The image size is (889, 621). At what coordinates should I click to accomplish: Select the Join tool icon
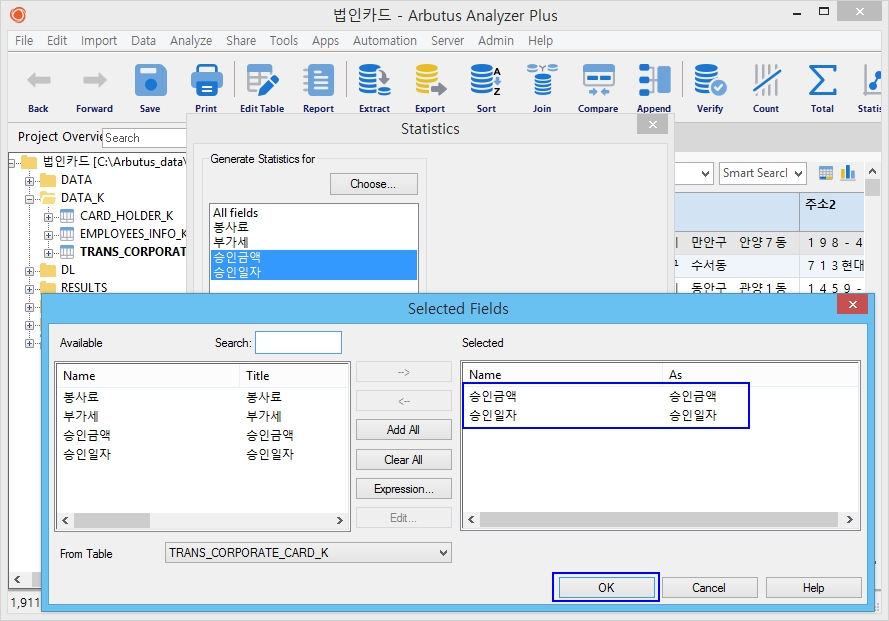[x=542, y=80]
